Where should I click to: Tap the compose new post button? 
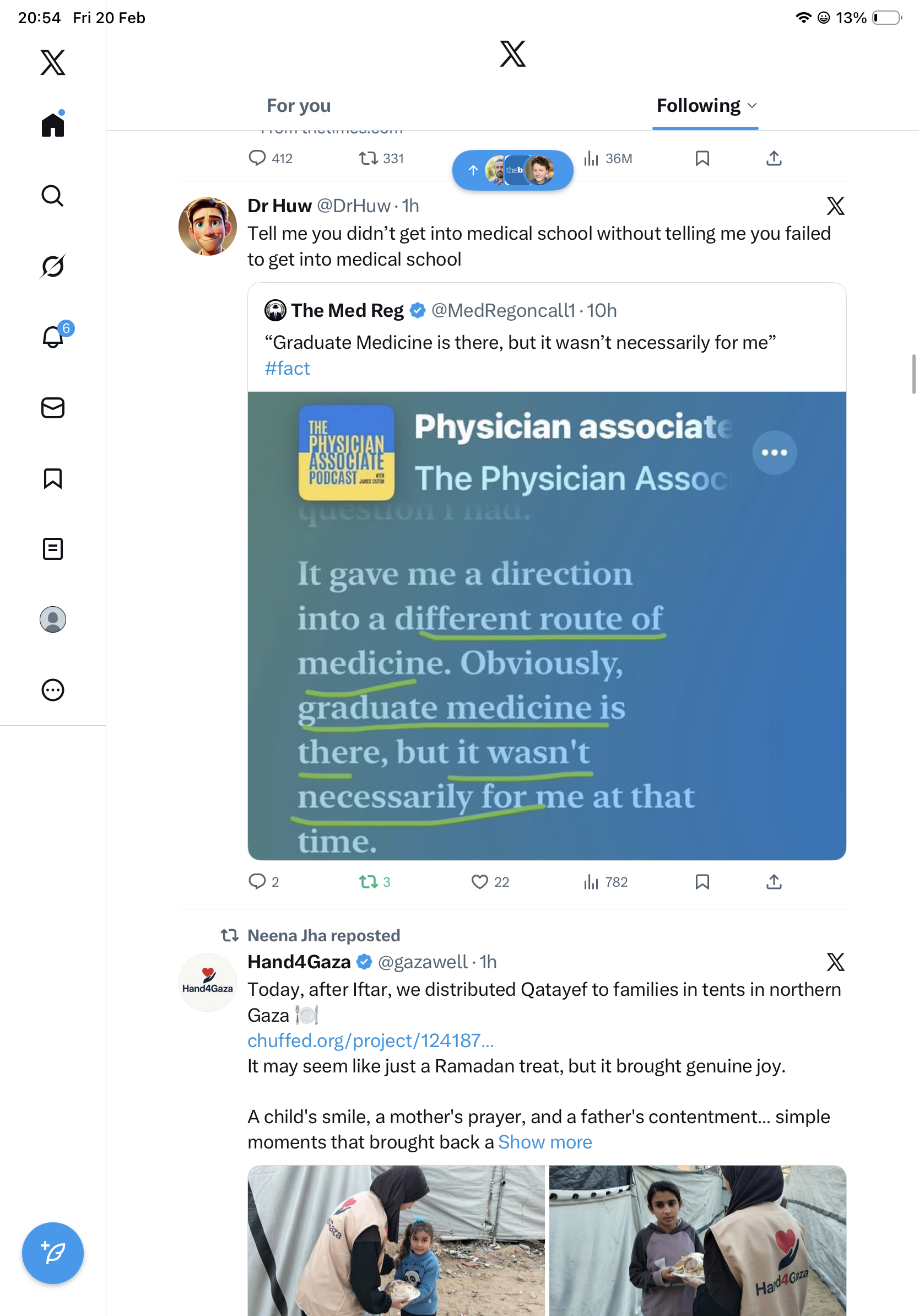pos(53,1253)
